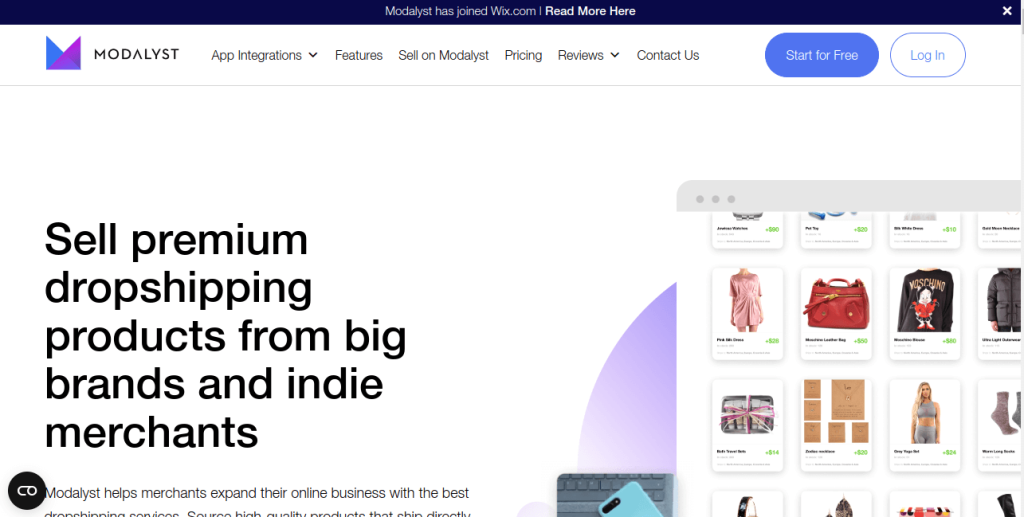The height and width of the screenshot is (517, 1024).
Task: Select the Moschino Blouse product thumbnail
Action: click(925, 301)
